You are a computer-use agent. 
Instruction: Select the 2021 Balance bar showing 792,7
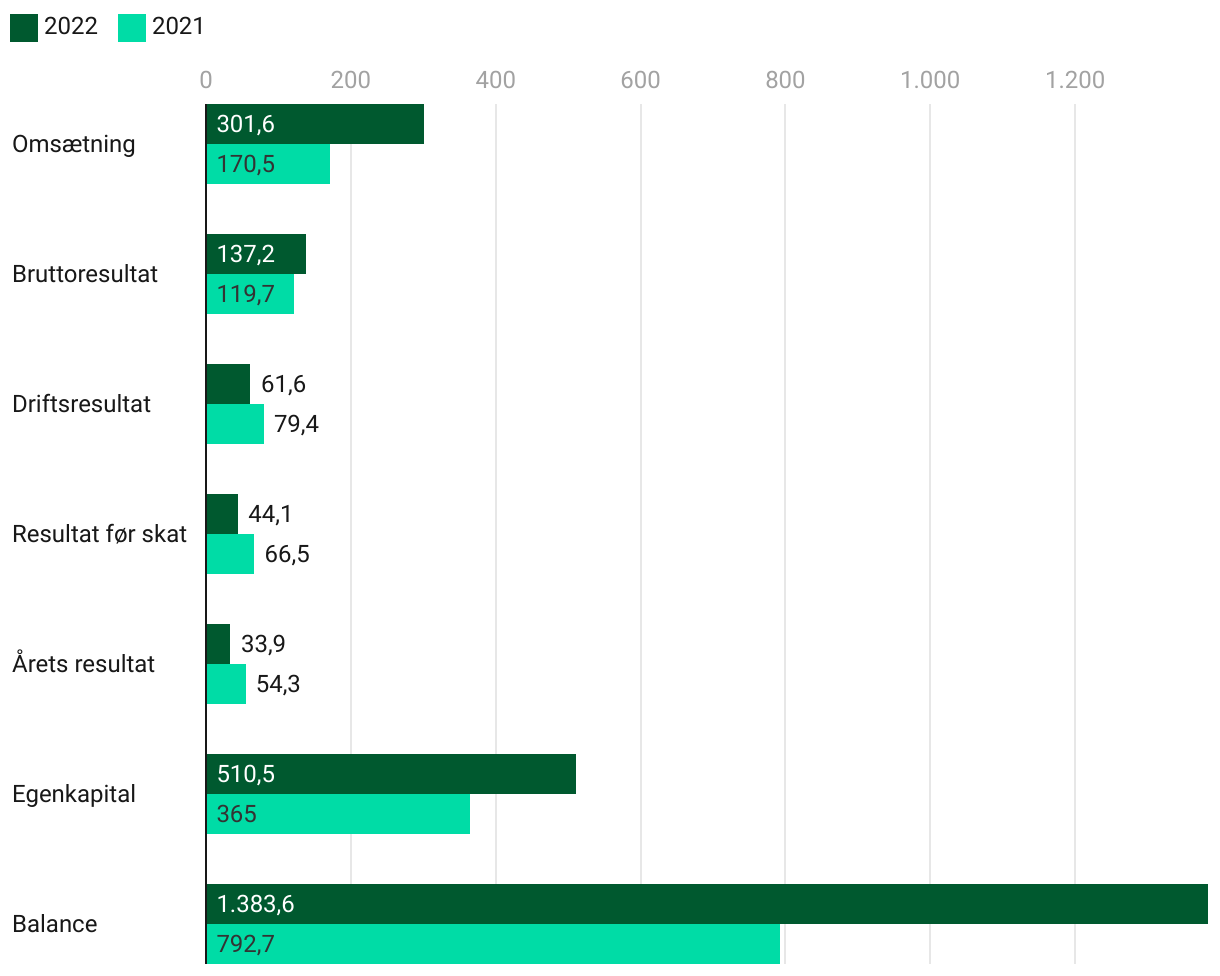(493, 944)
